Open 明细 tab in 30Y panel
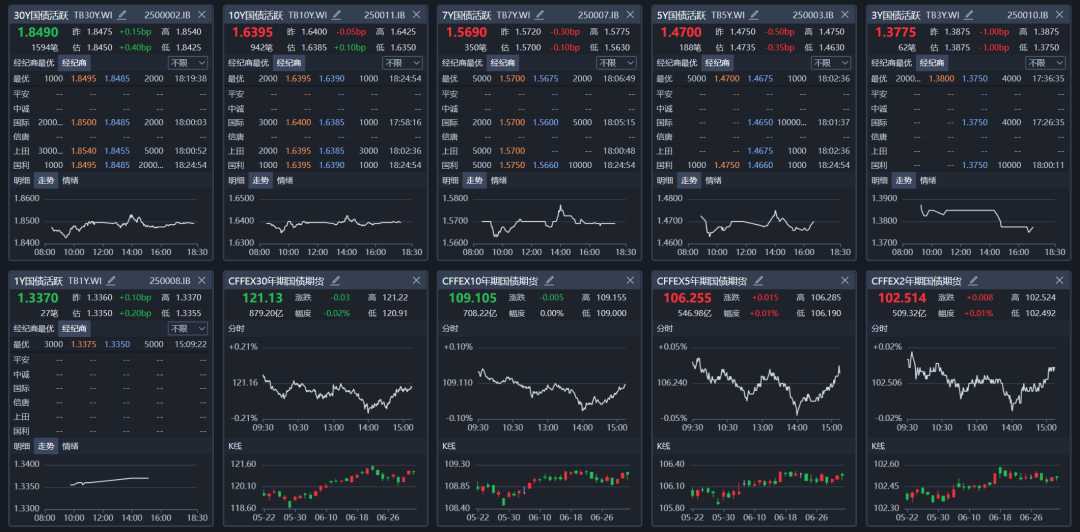1080x532 pixels. [22, 181]
